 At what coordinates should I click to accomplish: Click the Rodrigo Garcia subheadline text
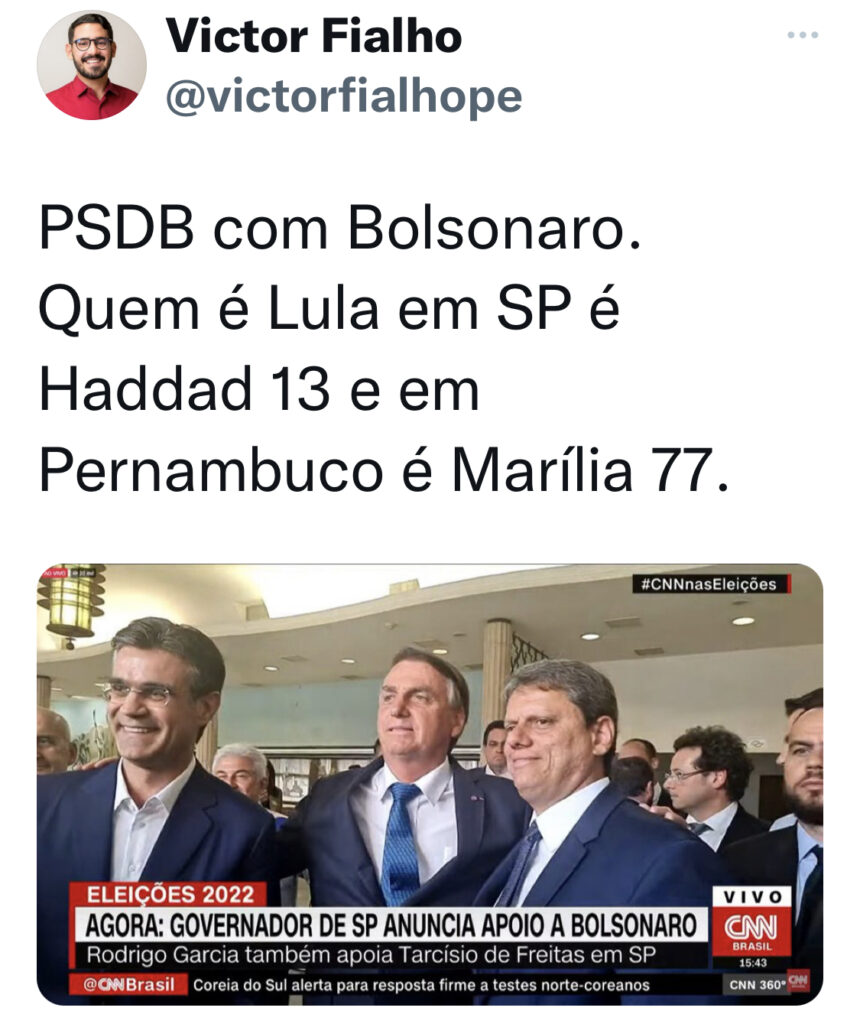[x=371, y=955]
